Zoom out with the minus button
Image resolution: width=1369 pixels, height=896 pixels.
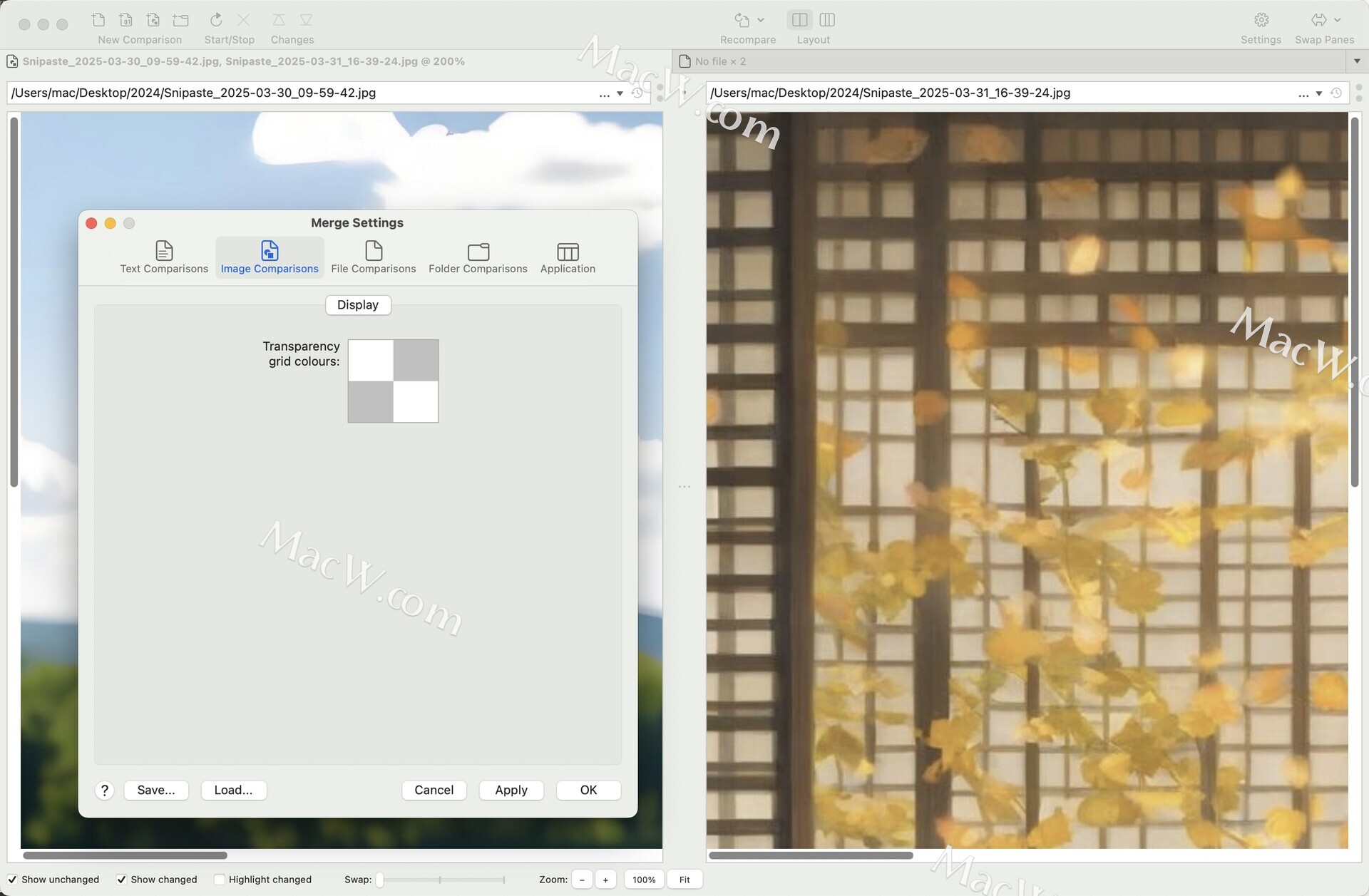tap(582, 880)
